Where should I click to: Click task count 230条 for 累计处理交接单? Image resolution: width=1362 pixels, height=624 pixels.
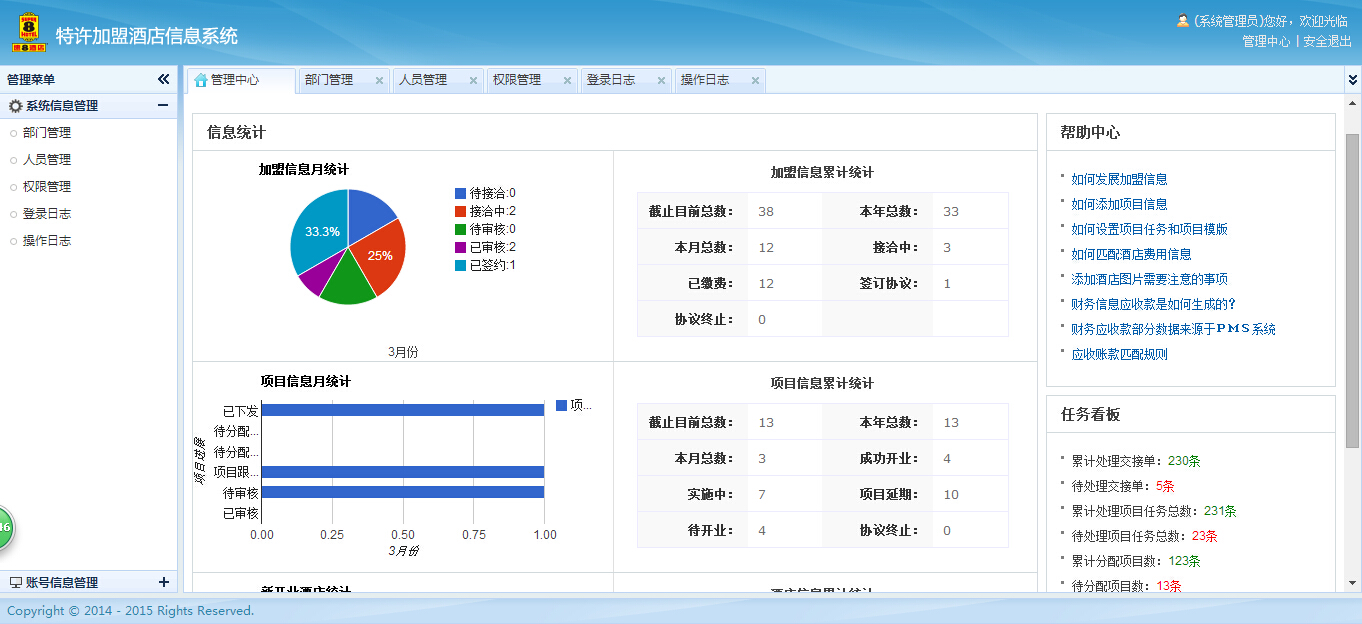[x=1184, y=461]
